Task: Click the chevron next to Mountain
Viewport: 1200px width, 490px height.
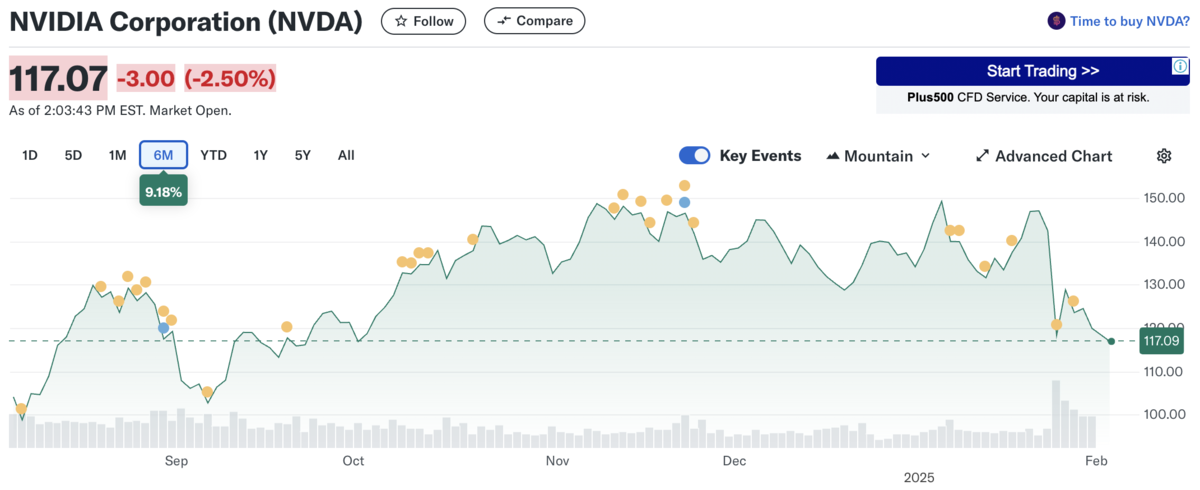Action: [x=925, y=156]
